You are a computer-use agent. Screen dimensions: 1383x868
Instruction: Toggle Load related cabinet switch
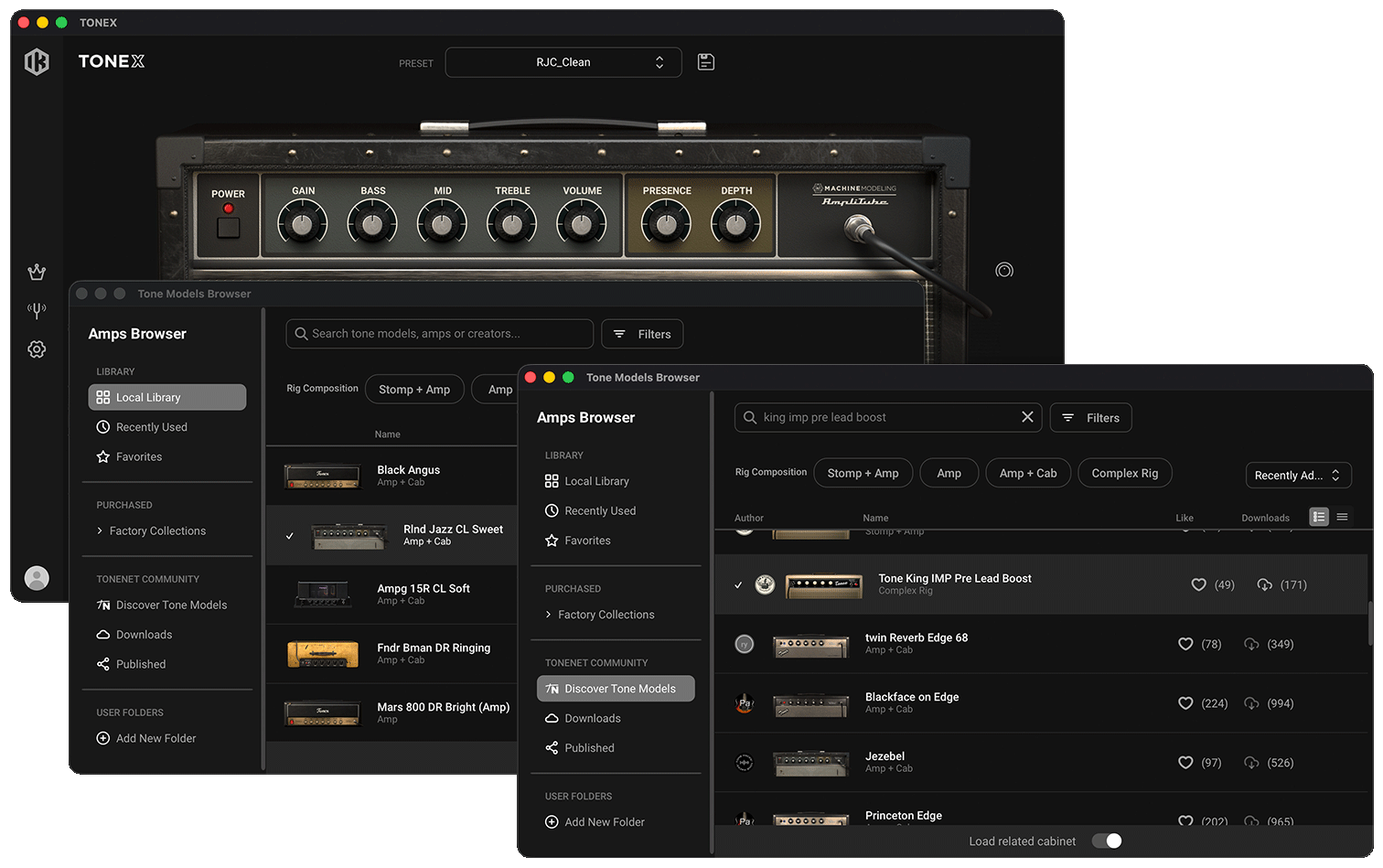point(1107,841)
